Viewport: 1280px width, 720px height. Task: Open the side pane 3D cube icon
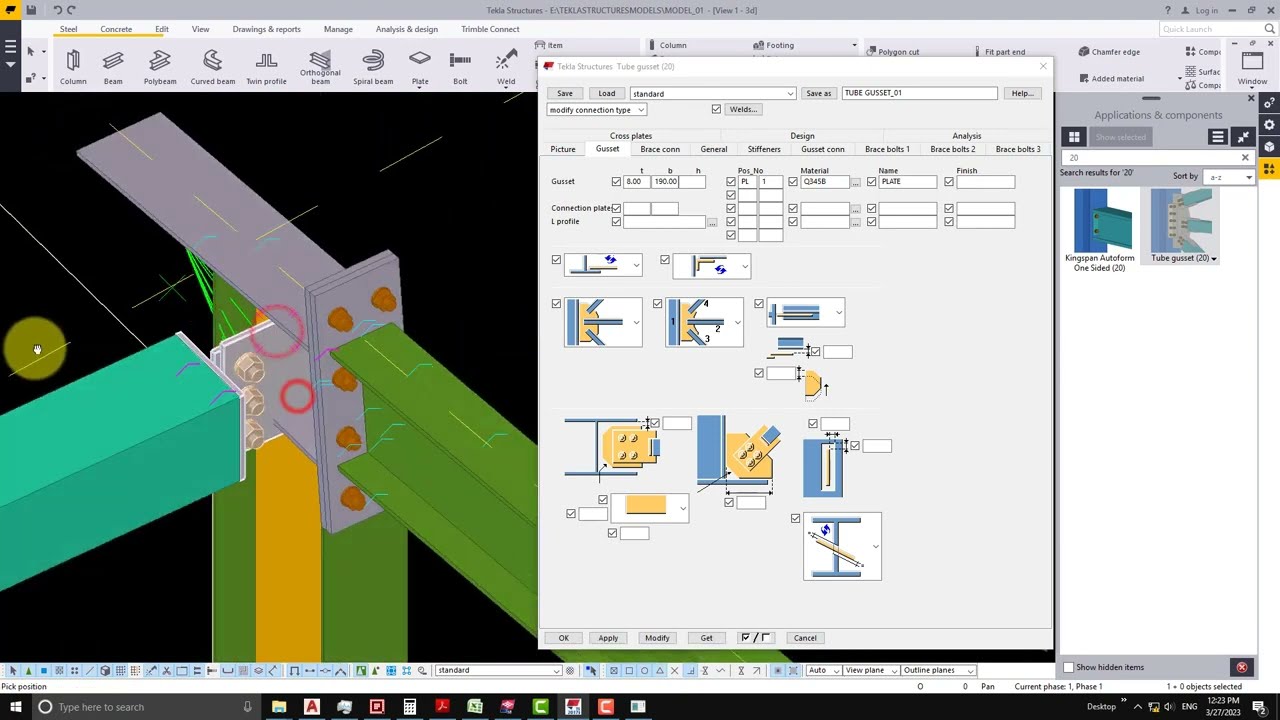tap(1270, 147)
